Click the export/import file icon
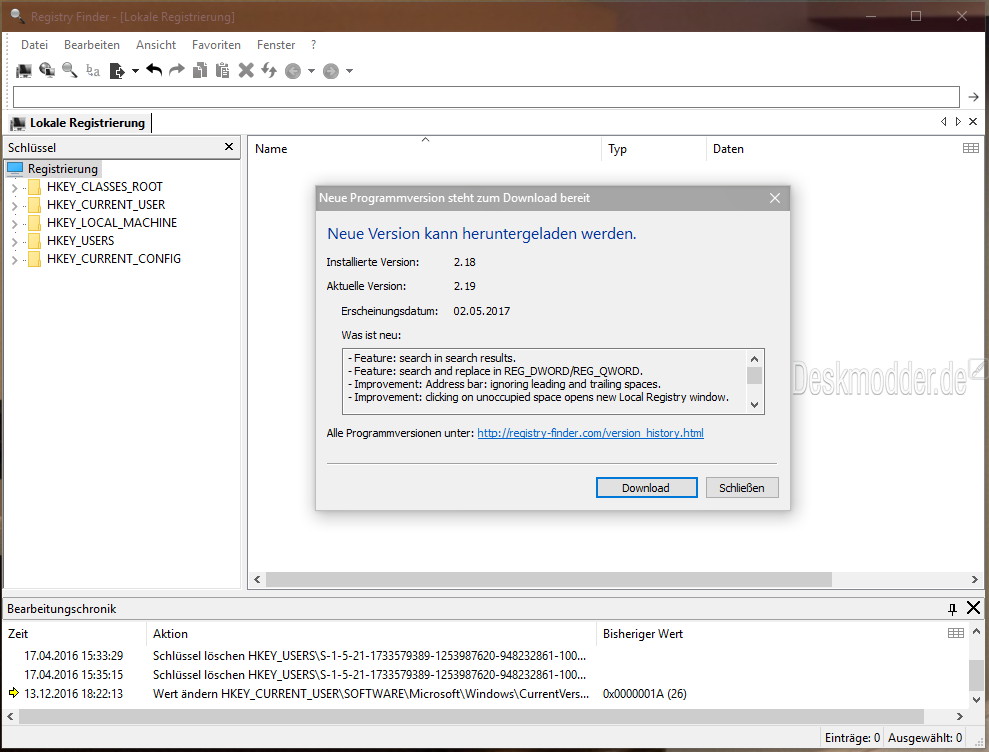989x752 pixels. (x=117, y=71)
